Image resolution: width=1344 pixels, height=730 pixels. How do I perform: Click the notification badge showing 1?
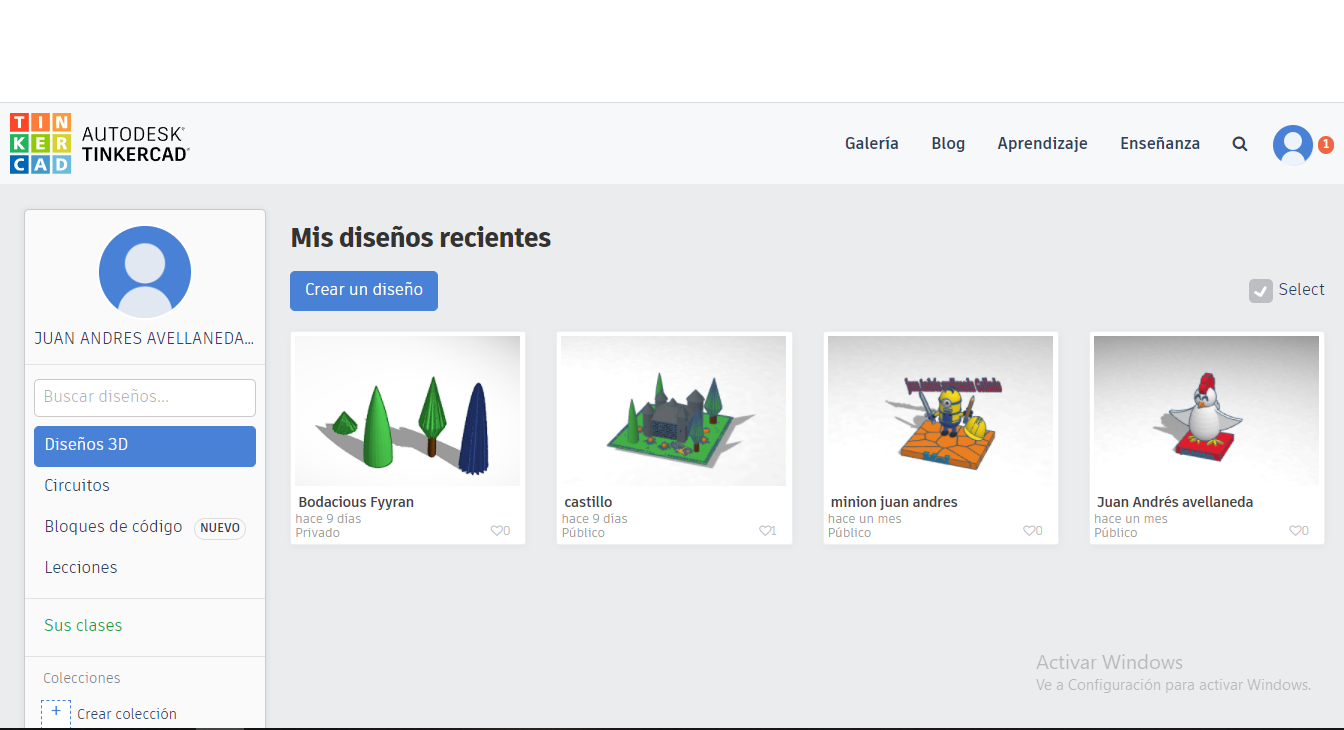[x=1326, y=145]
